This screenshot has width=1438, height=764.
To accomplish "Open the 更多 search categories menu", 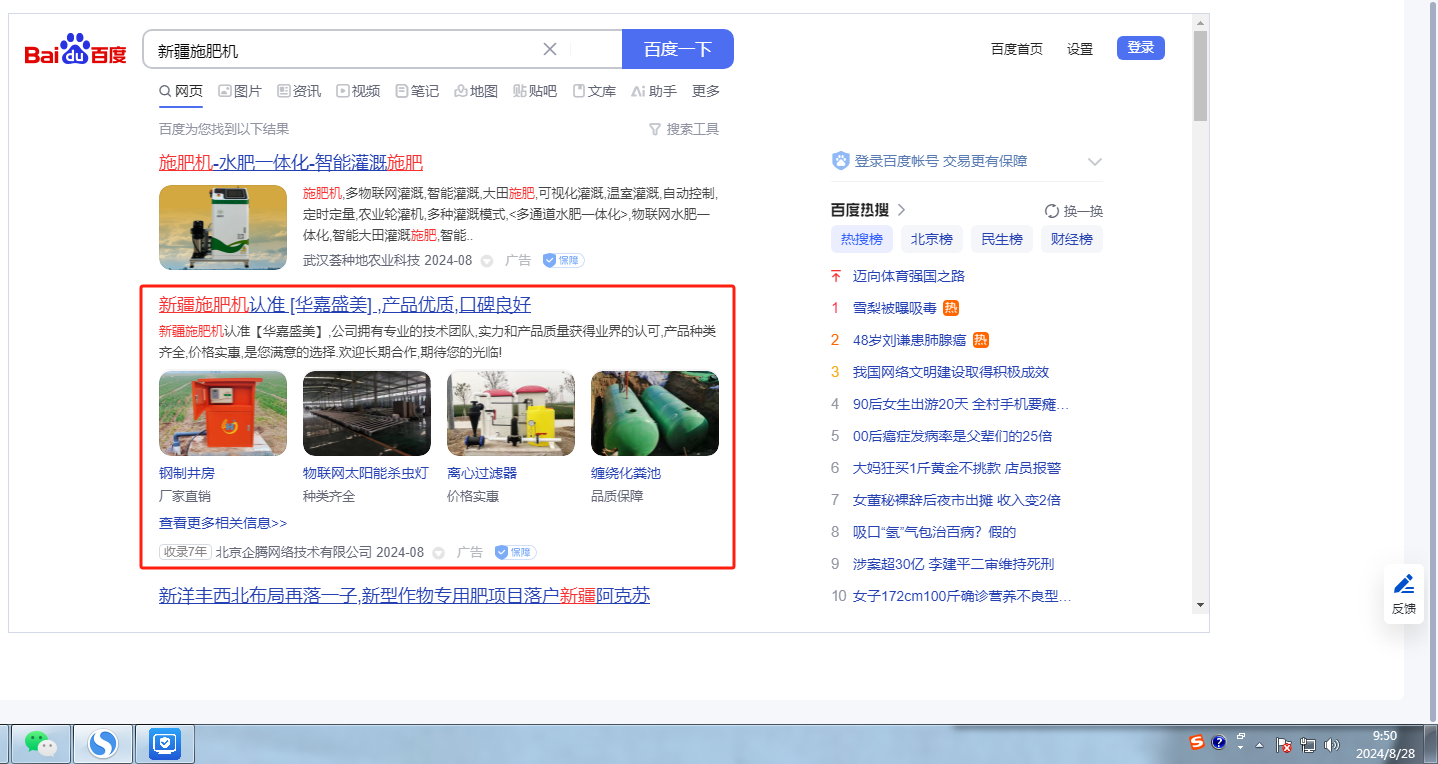I will point(706,91).
